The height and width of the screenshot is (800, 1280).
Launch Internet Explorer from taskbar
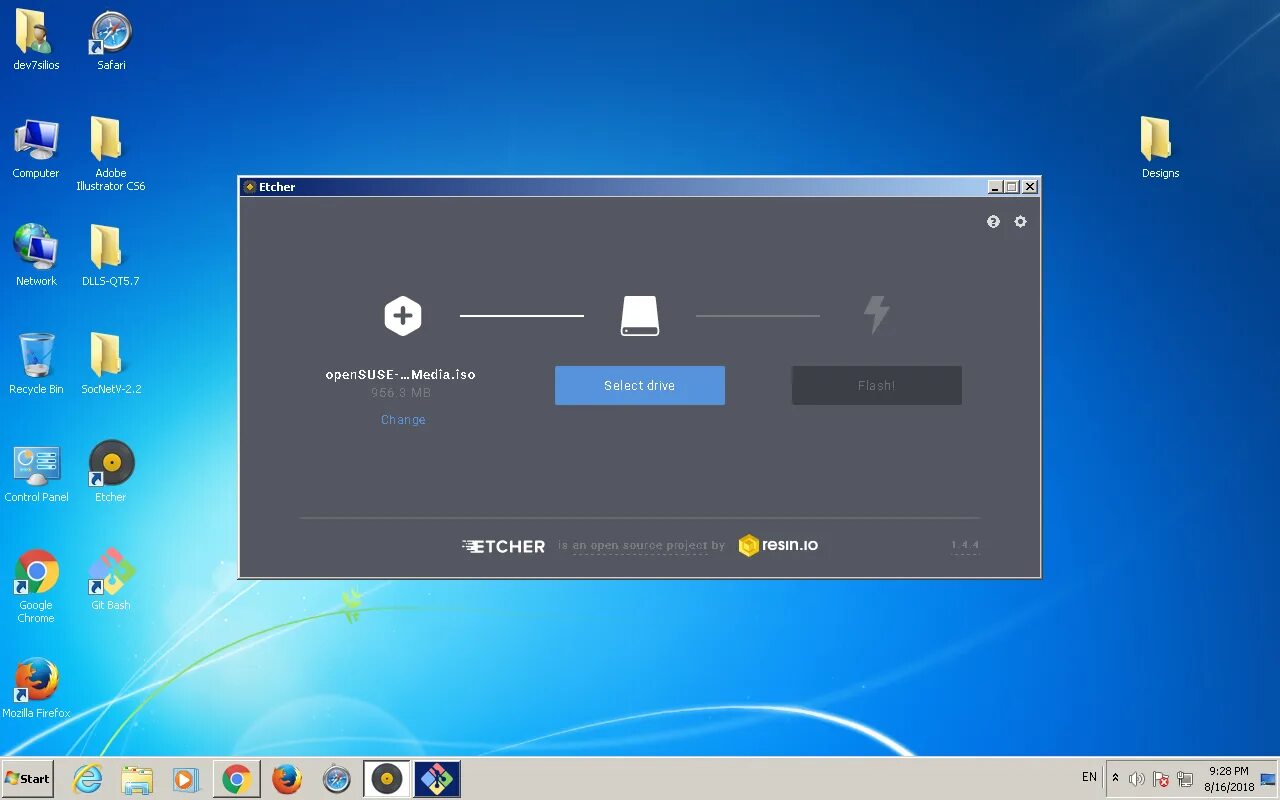[88, 779]
